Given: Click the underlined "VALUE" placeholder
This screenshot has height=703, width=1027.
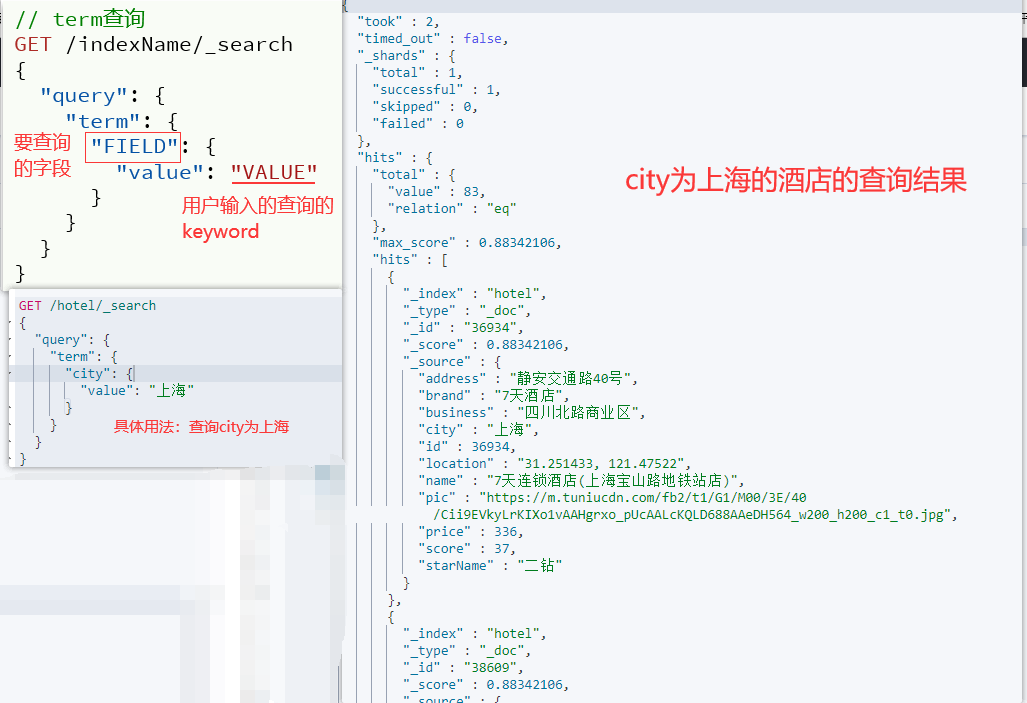Looking at the screenshot, I should tap(274, 172).
